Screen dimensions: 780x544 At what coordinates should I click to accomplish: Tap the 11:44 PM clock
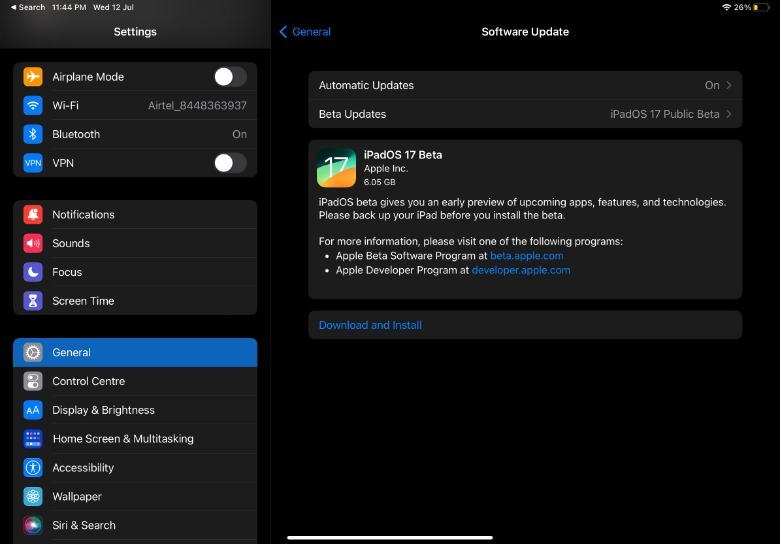point(69,7)
